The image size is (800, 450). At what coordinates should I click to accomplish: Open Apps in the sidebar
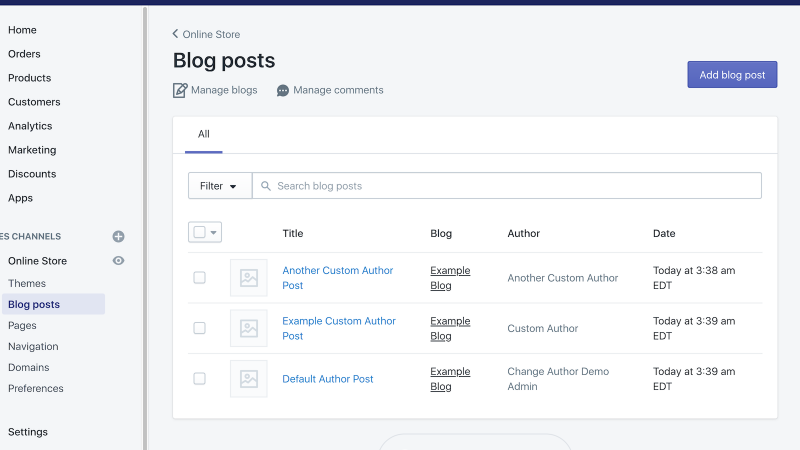(x=20, y=198)
